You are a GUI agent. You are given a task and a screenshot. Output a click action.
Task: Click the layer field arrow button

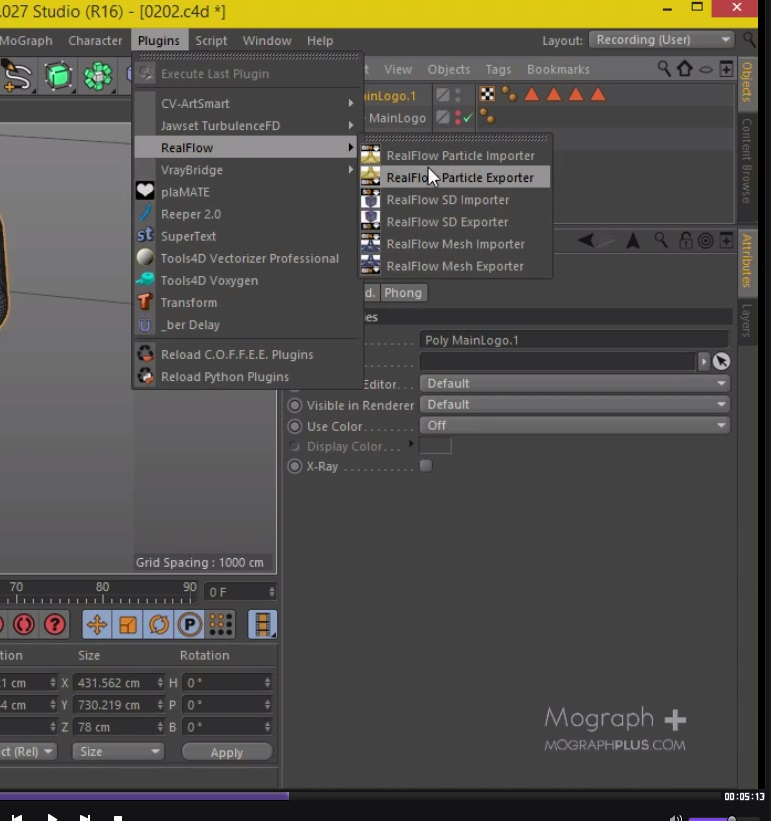(x=703, y=361)
